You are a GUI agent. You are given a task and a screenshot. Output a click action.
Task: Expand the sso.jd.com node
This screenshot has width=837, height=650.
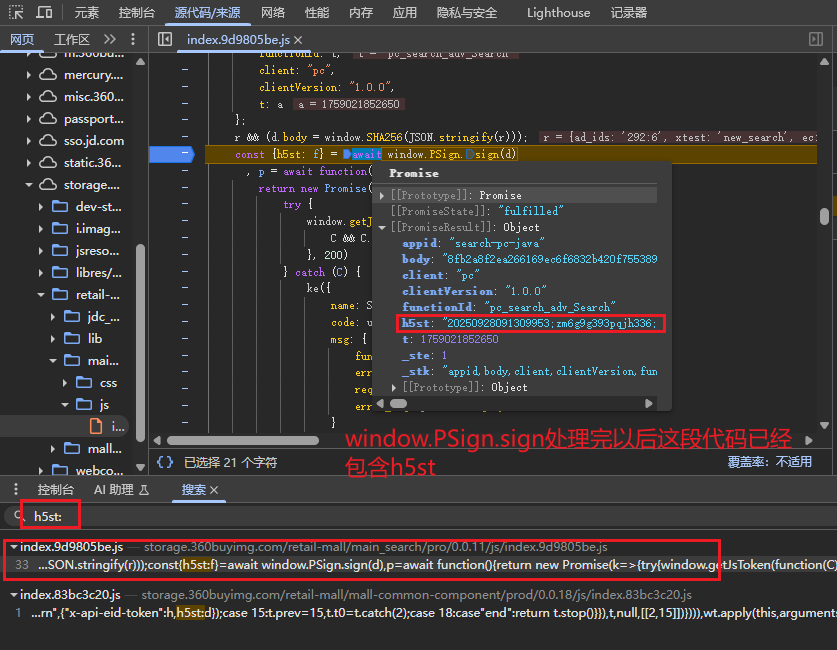pyautogui.click(x=28, y=140)
